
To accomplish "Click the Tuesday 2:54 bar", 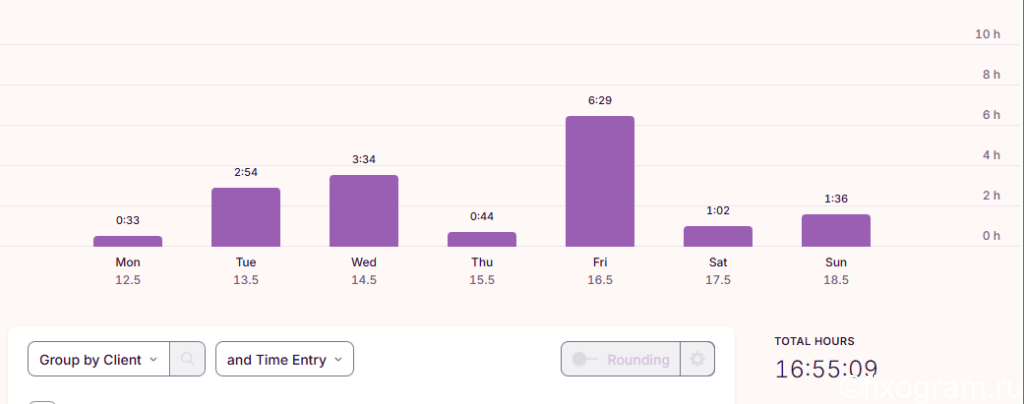I will (x=246, y=217).
